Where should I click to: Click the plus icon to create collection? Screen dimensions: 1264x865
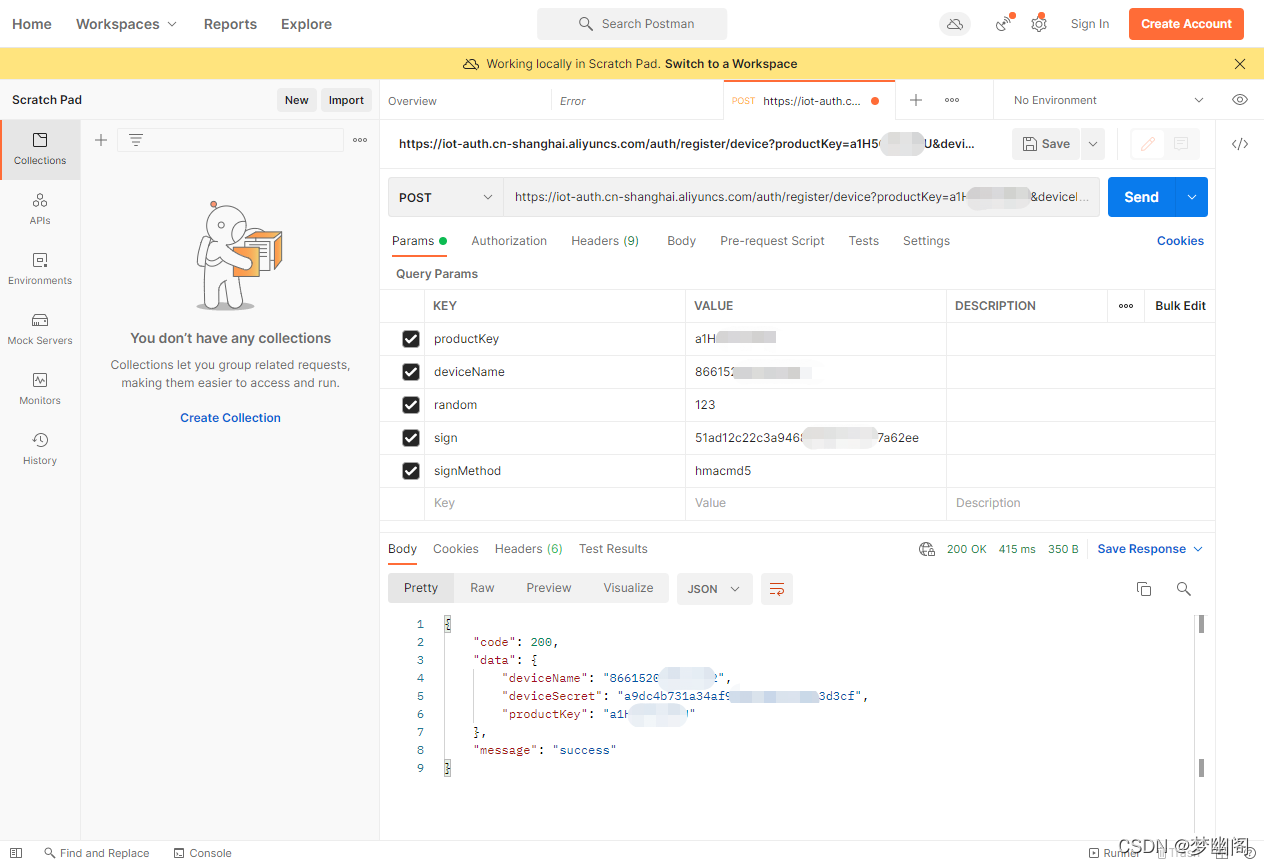(100, 140)
